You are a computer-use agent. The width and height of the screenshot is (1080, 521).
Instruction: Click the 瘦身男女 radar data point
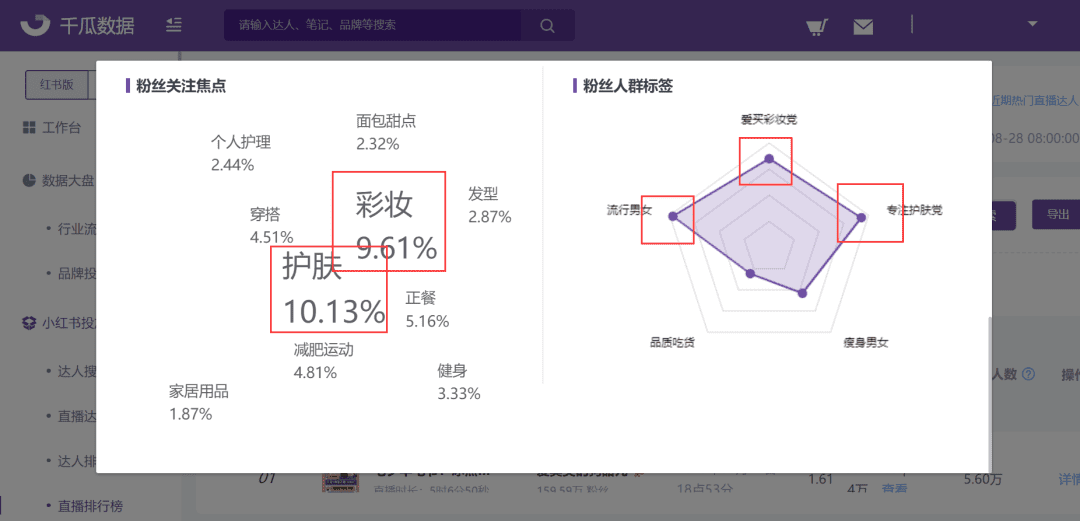tap(802, 294)
